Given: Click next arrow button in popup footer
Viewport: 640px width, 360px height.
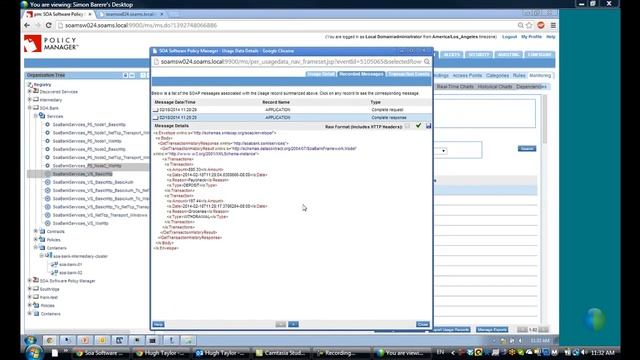Looking at the screenshot, I should [x=293, y=324].
